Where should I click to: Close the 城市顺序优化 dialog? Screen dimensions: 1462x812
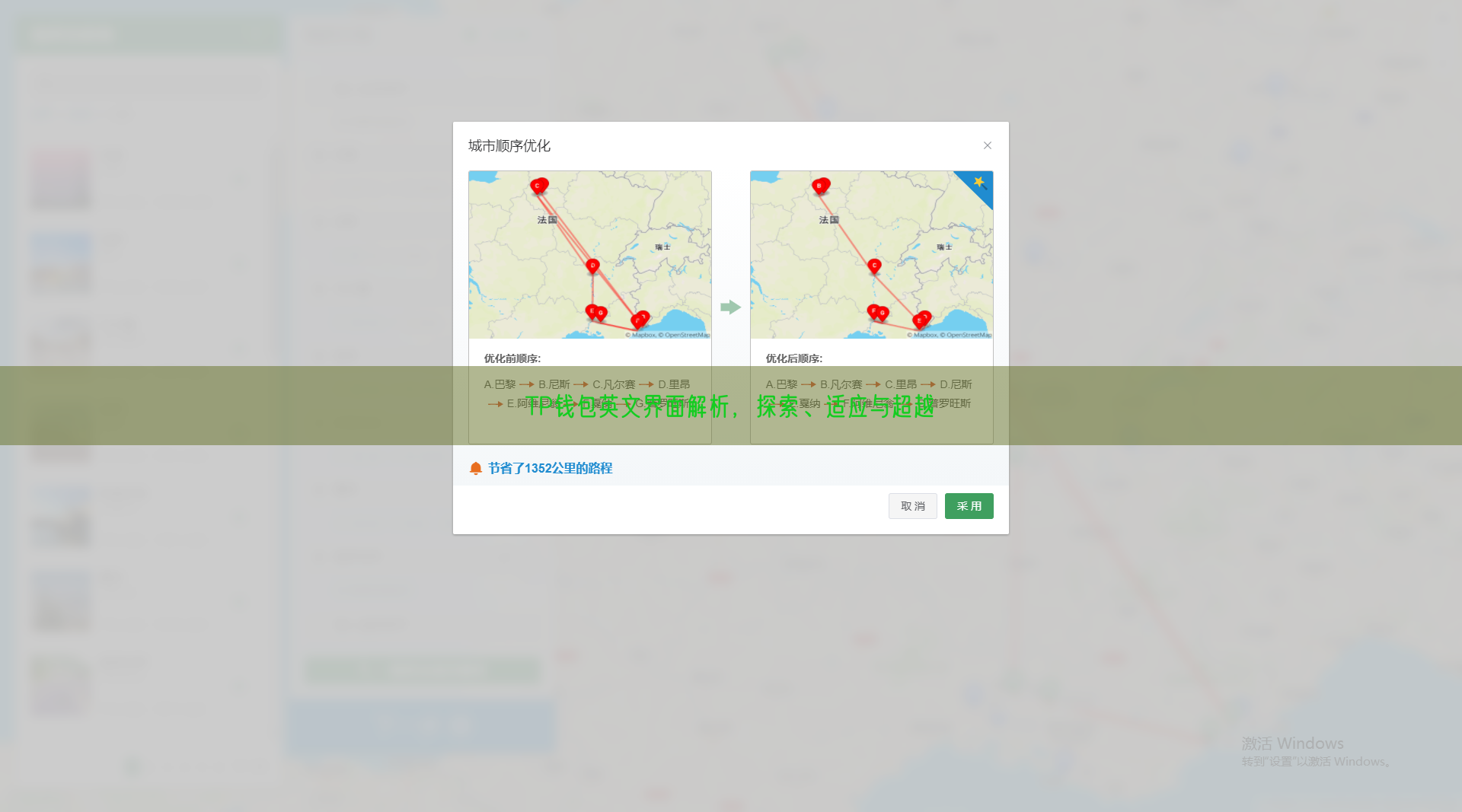[x=987, y=145]
